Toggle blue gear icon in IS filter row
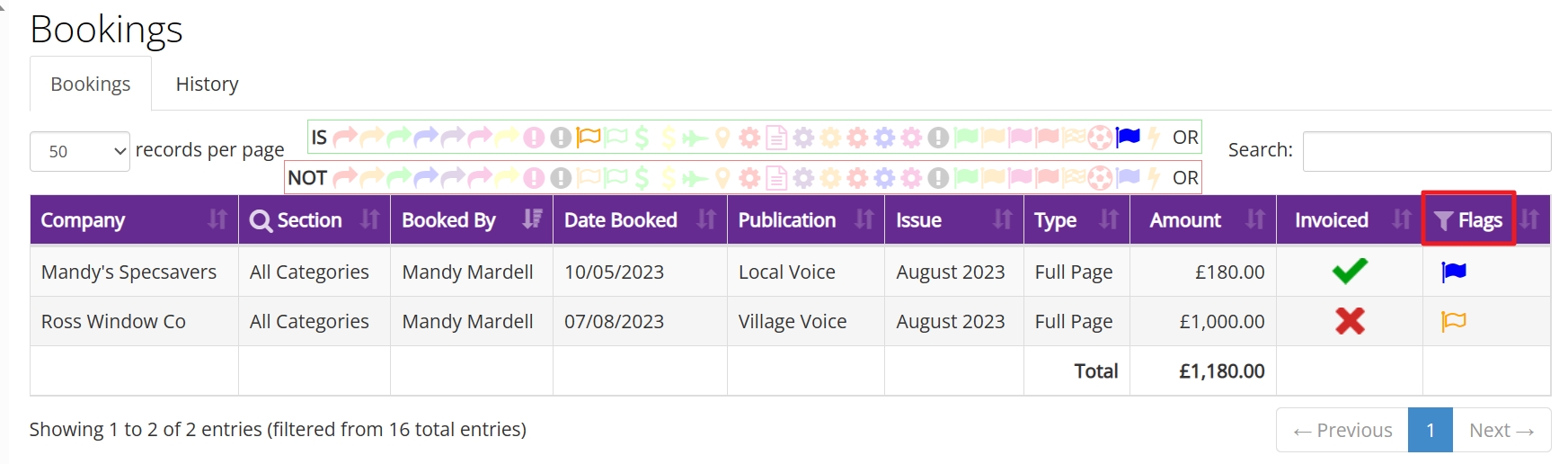 click(x=884, y=138)
